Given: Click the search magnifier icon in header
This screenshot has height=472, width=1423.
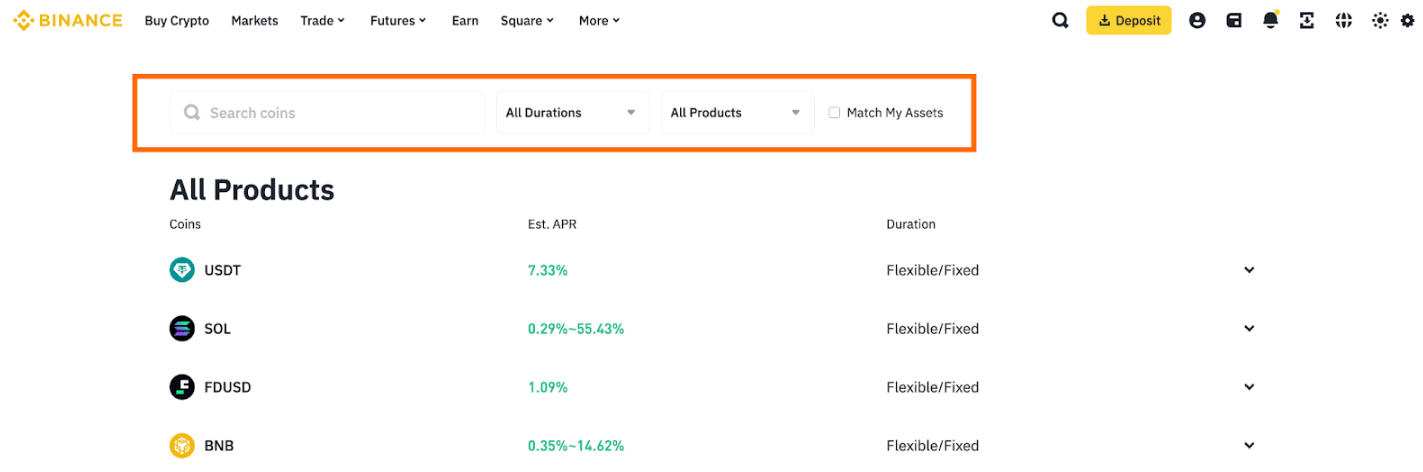Looking at the screenshot, I should click(x=1060, y=20).
